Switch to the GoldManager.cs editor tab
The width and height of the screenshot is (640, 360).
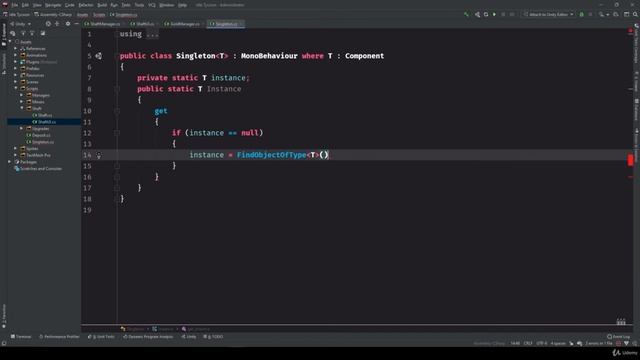(x=183, y=24)
